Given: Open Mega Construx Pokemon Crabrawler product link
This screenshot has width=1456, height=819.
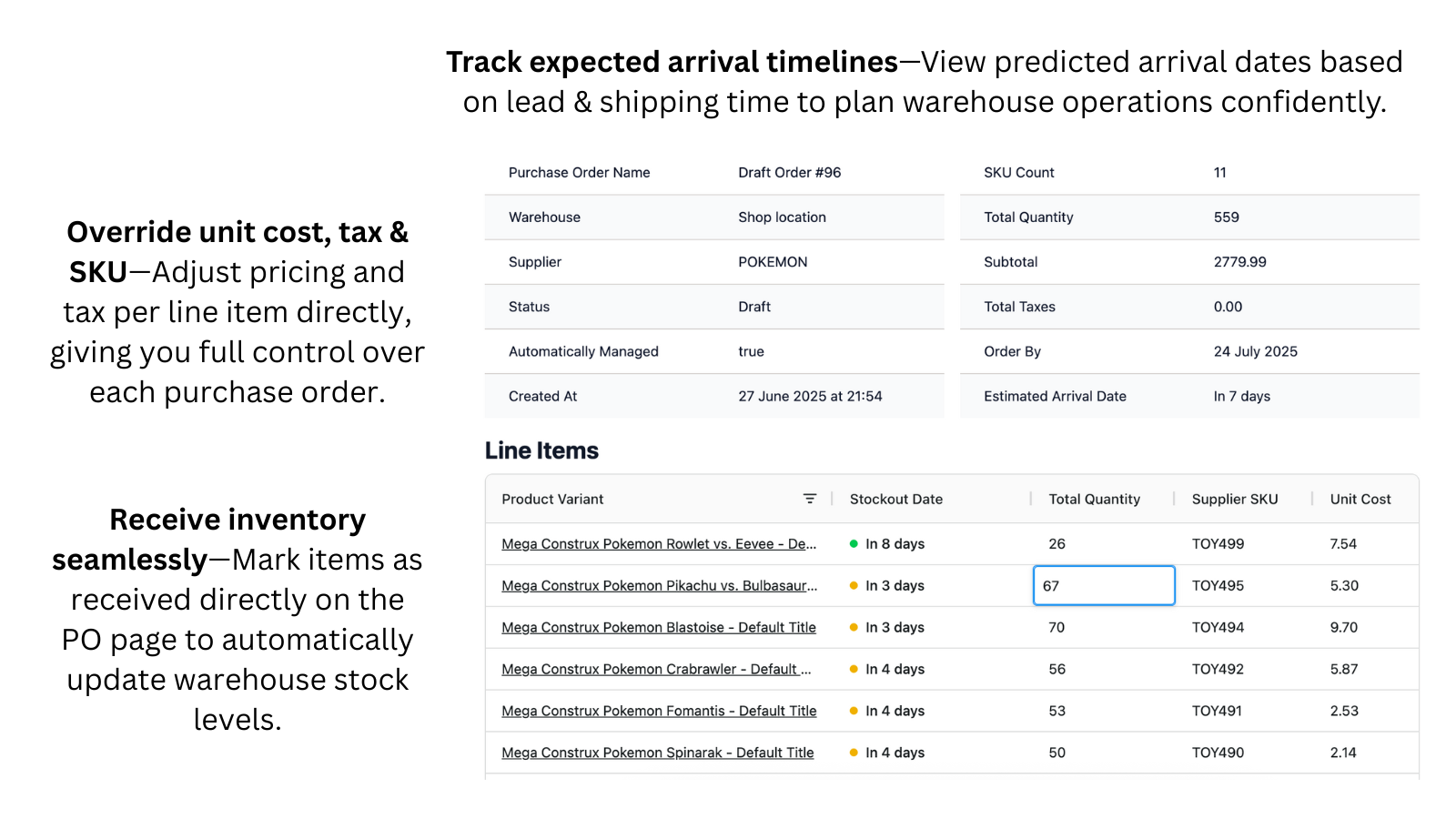Looking at the screenshot, I should [x=656, y=670].
